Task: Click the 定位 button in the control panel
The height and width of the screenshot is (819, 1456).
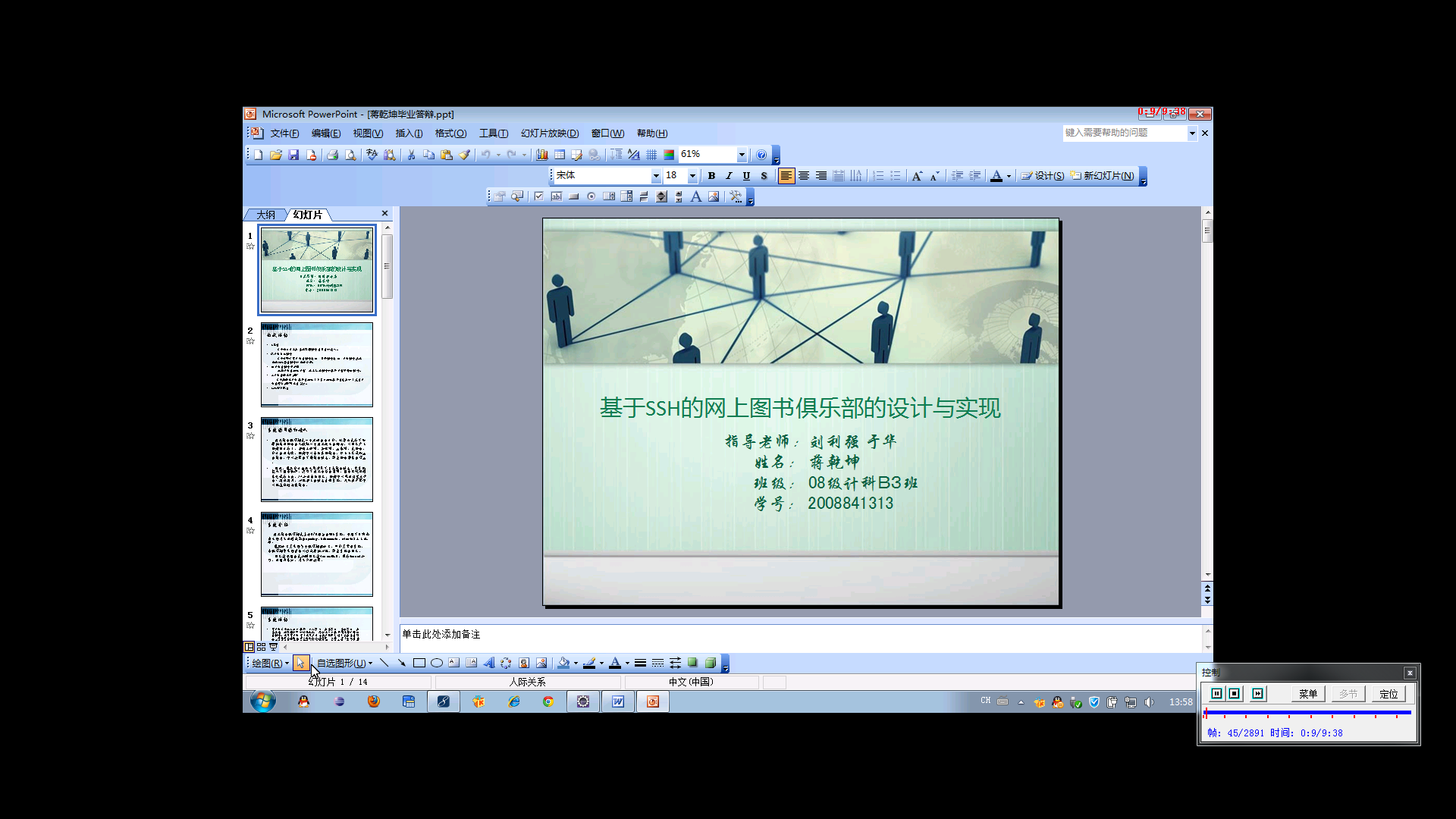Action: pyautogui.click(x=1389, y=694)
